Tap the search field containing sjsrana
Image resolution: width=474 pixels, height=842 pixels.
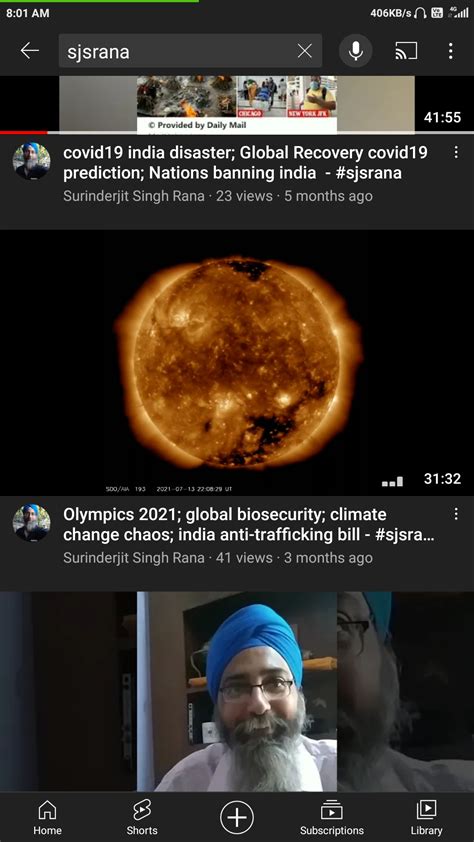click(191, 51)
